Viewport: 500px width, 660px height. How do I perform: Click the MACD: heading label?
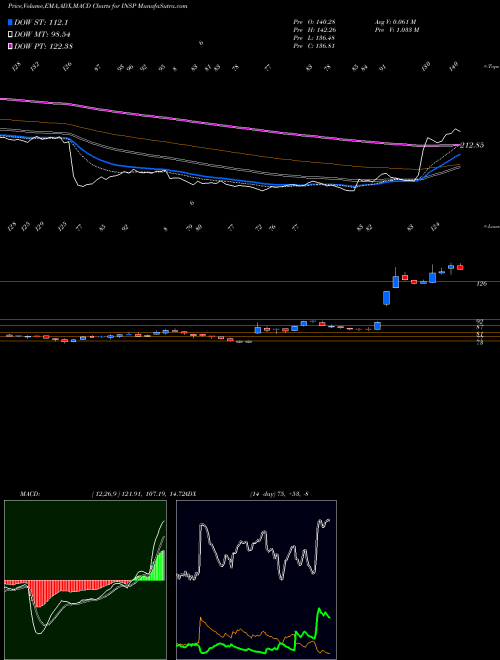point(29,493)
